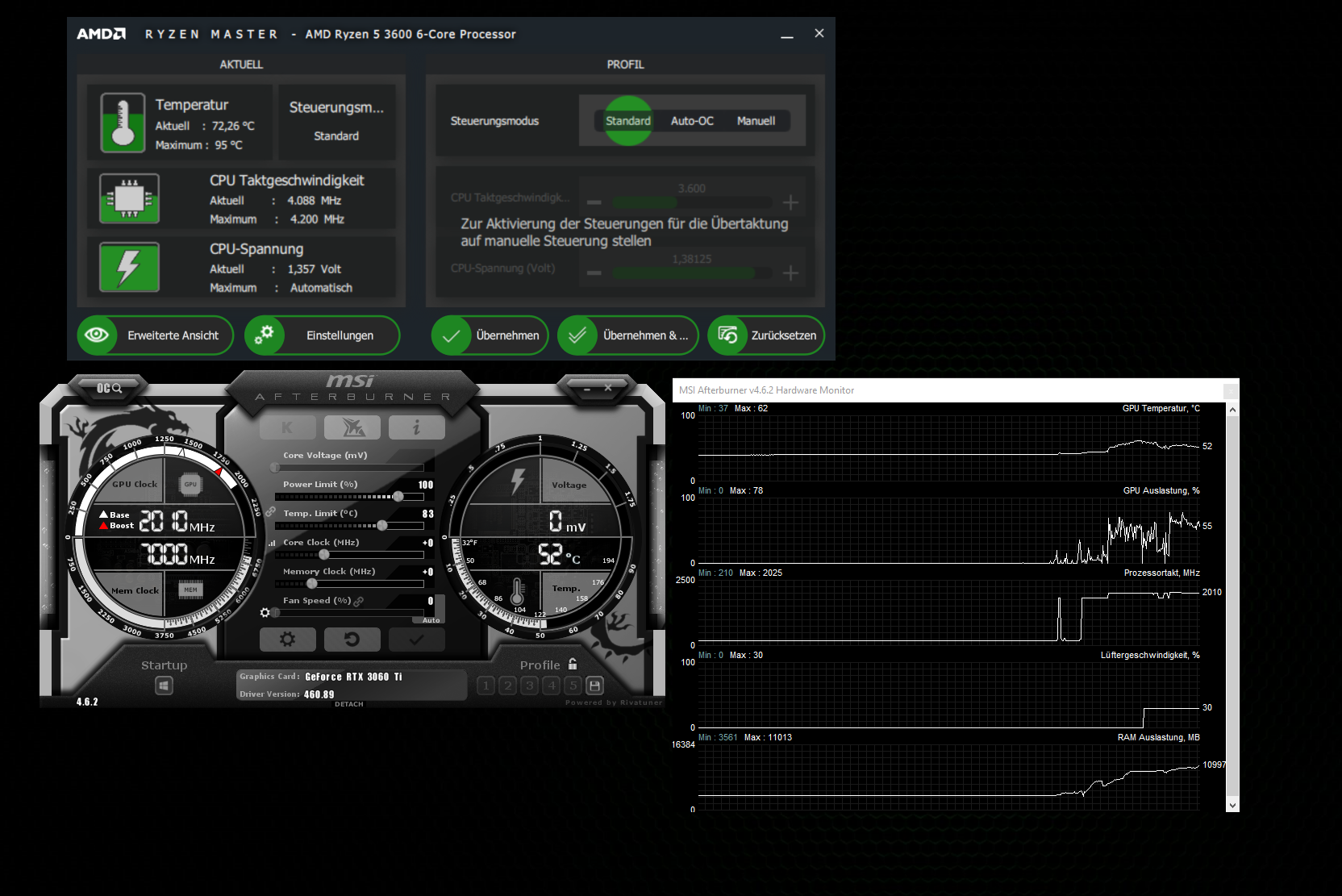Viewport: 1342px width, 896px height.
Task: Select Afterburner profile slot 2
Action: click(507, 686)
